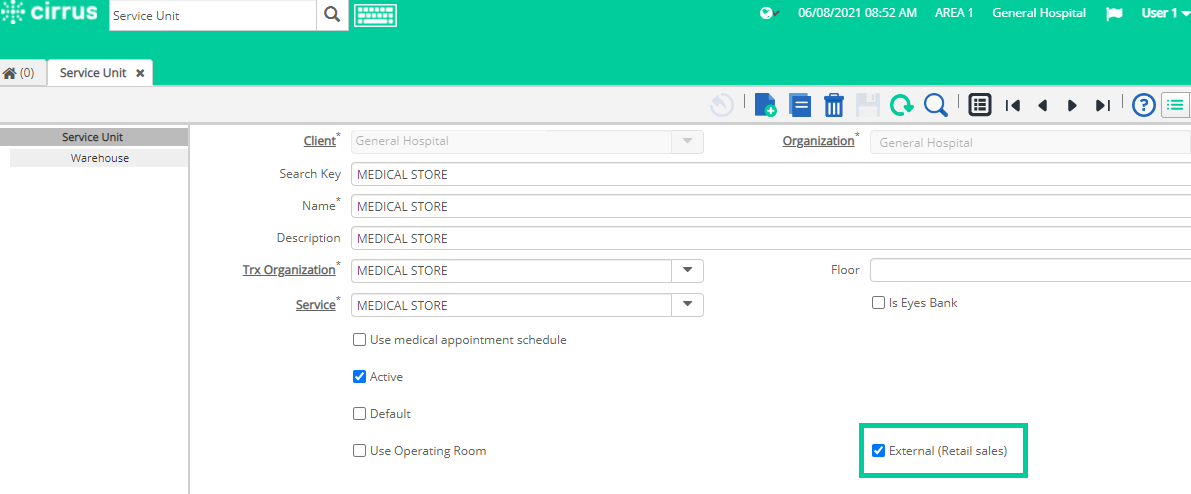The height and width of the screenshot is (494, 1191).
Task: Jump to last record icon
Action: [1103, 106]
